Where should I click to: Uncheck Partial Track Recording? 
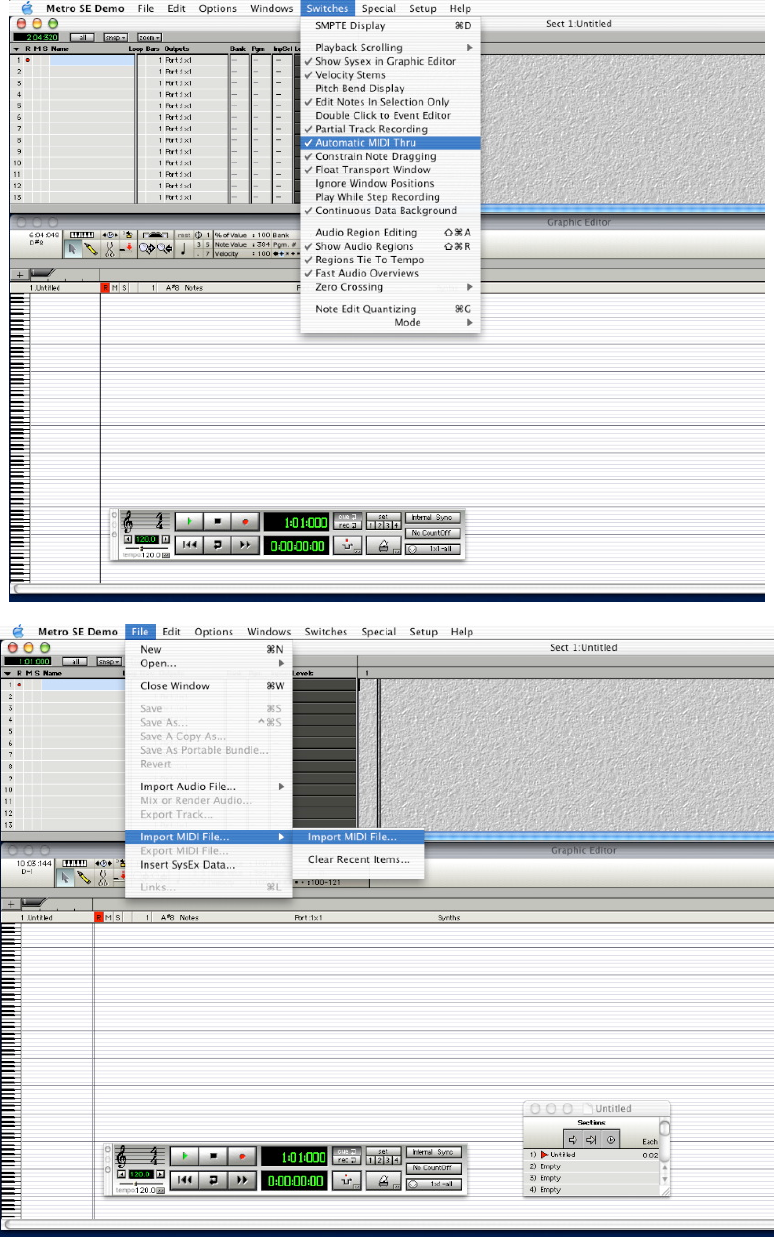(390, 129)
